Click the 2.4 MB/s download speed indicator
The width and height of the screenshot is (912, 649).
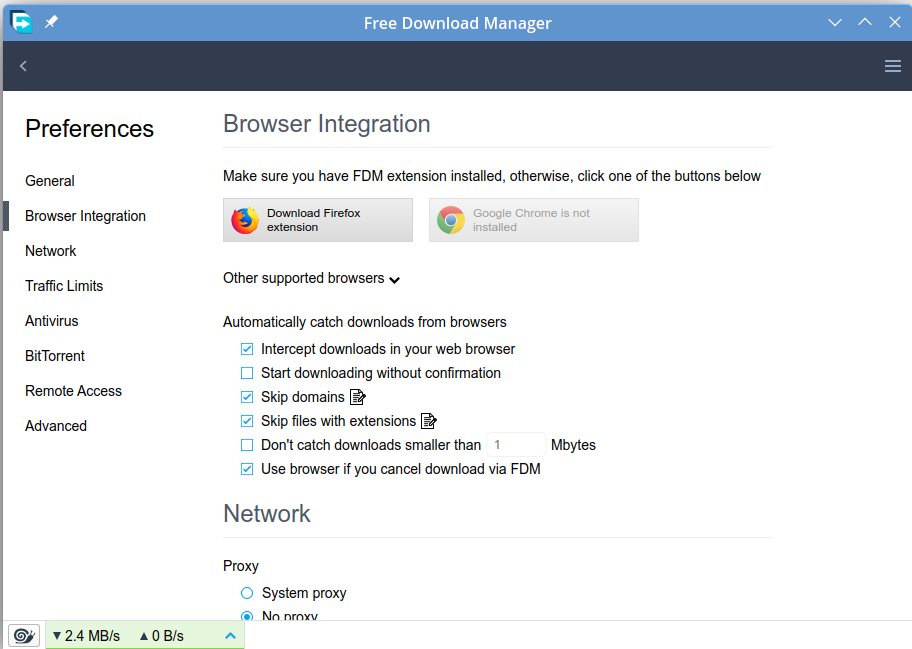(86, 636)
